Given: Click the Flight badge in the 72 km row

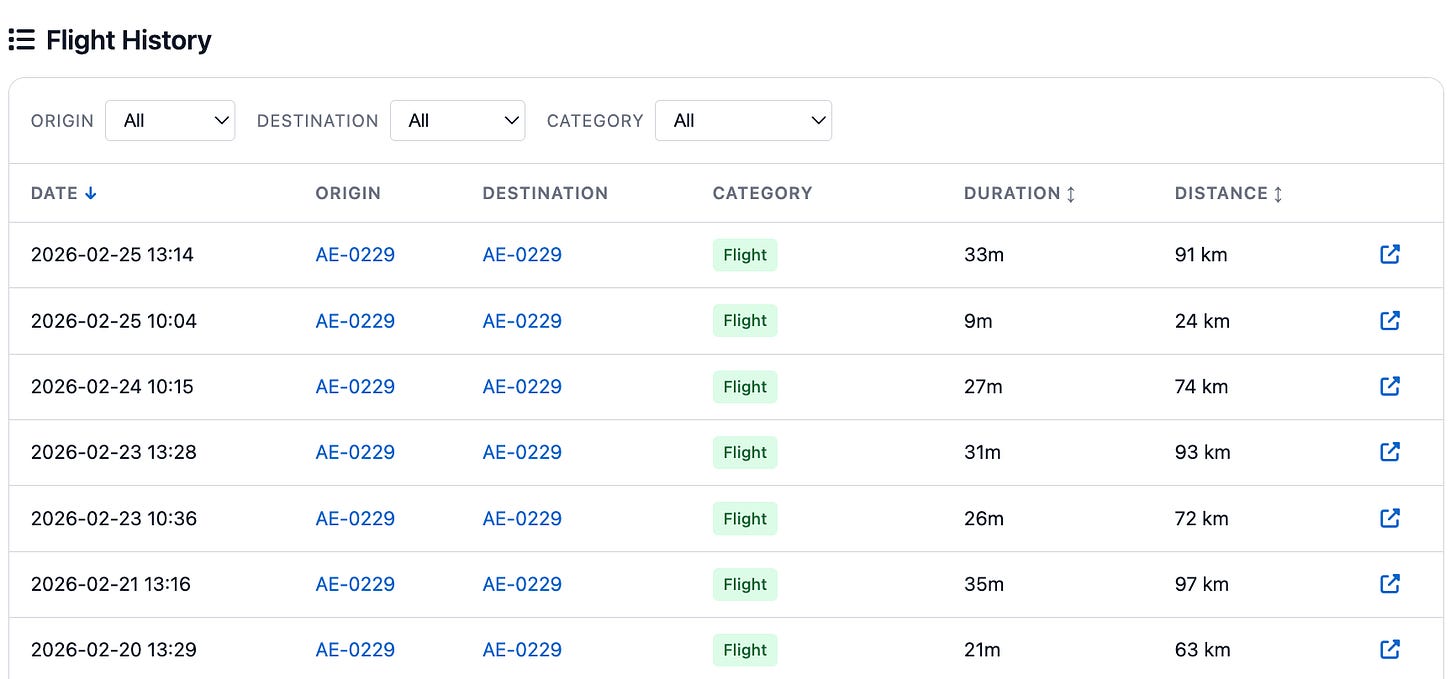Looking at the screenshot, I should 745,518.
